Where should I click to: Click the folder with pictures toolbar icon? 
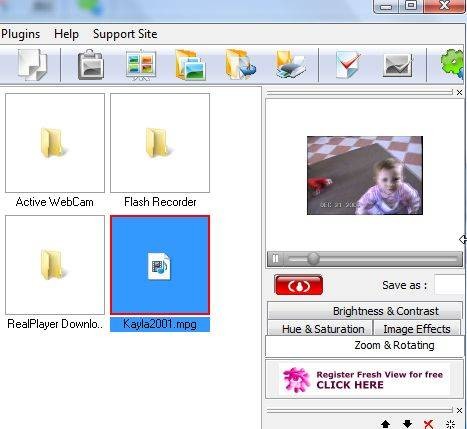pos(190,65)
